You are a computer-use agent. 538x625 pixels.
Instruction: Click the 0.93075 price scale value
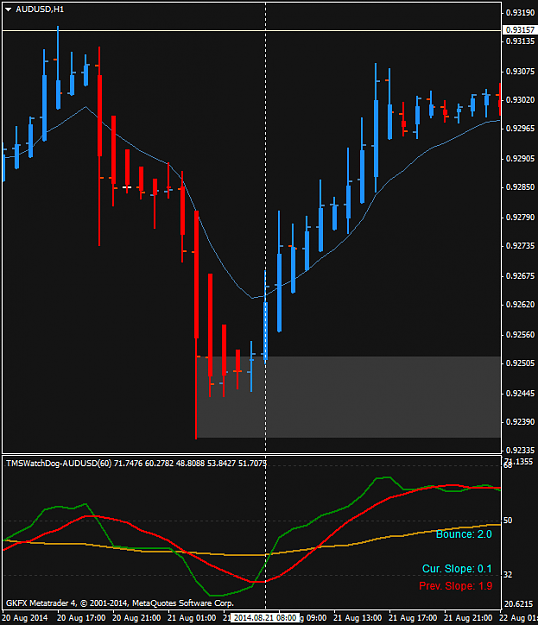tap(520, 71)
